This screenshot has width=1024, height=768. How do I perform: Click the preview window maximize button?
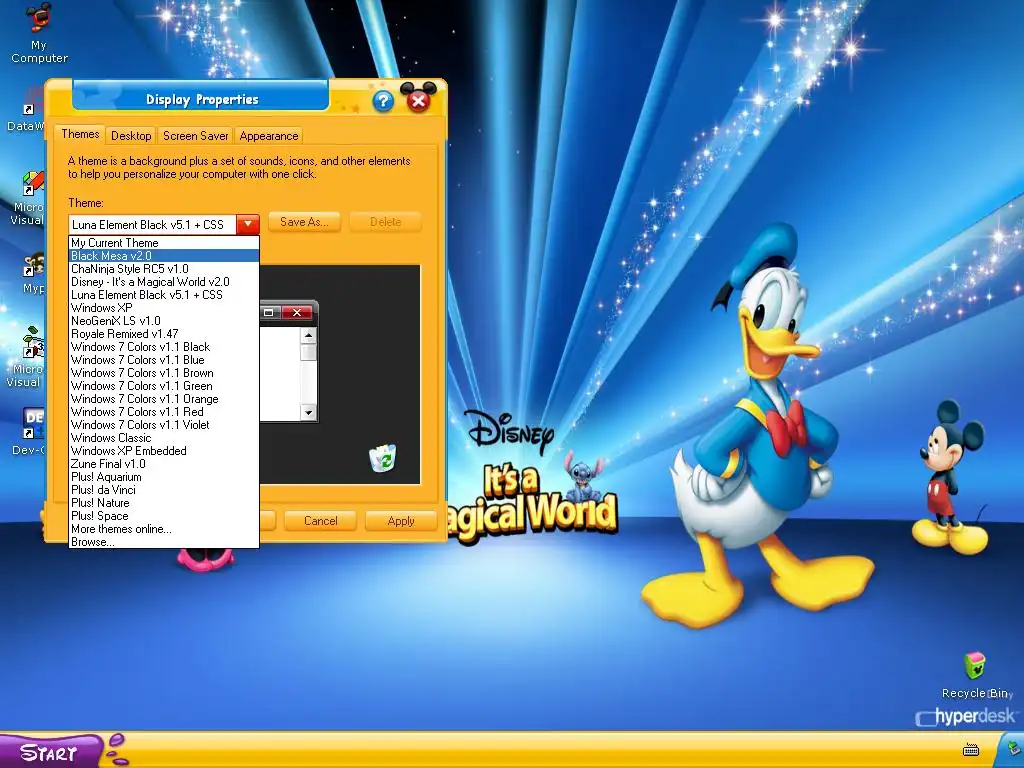tap(268, 313)
